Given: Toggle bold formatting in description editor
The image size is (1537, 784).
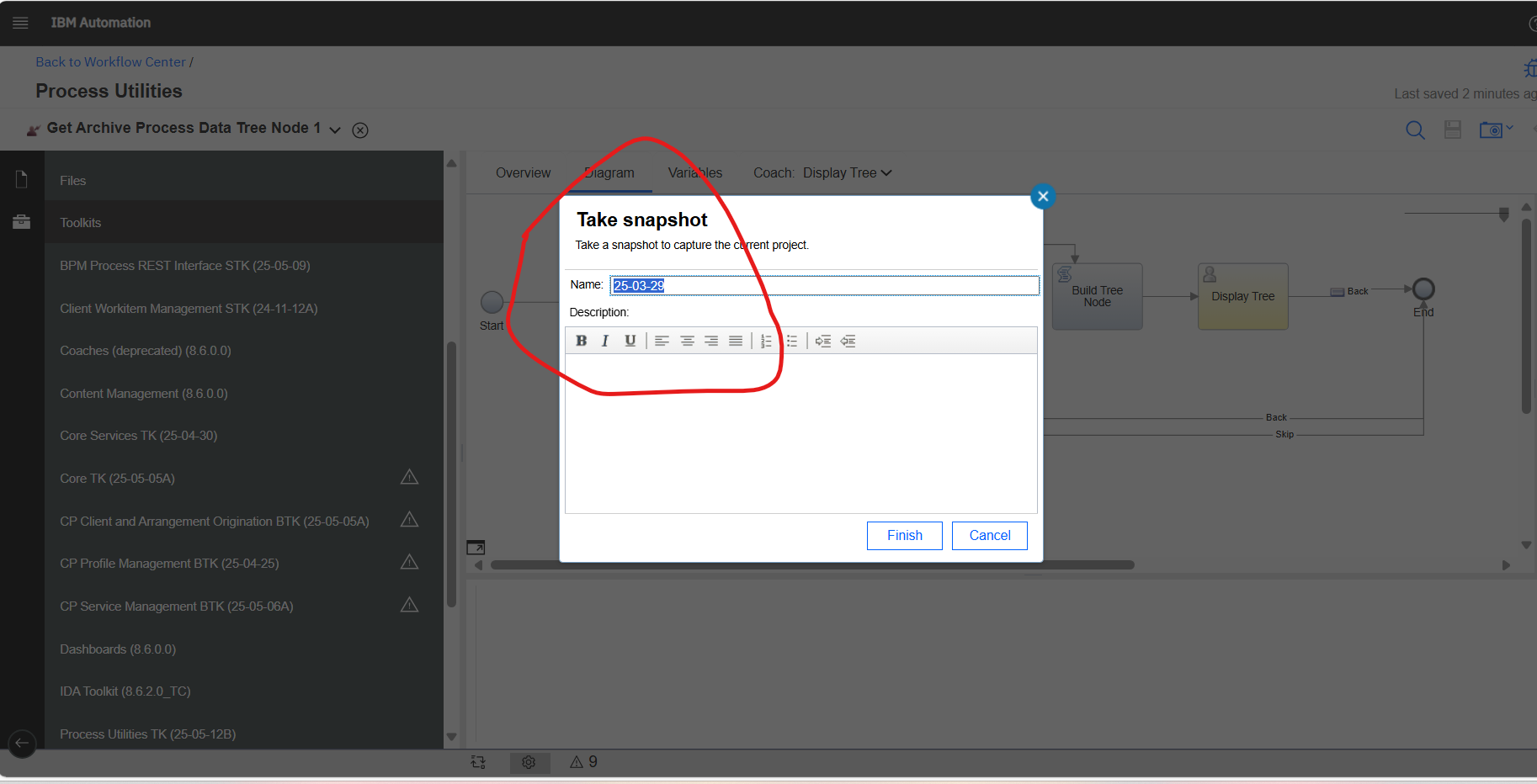Looking at the screenshot, I should pyautogui.click(x=581, y=341).
